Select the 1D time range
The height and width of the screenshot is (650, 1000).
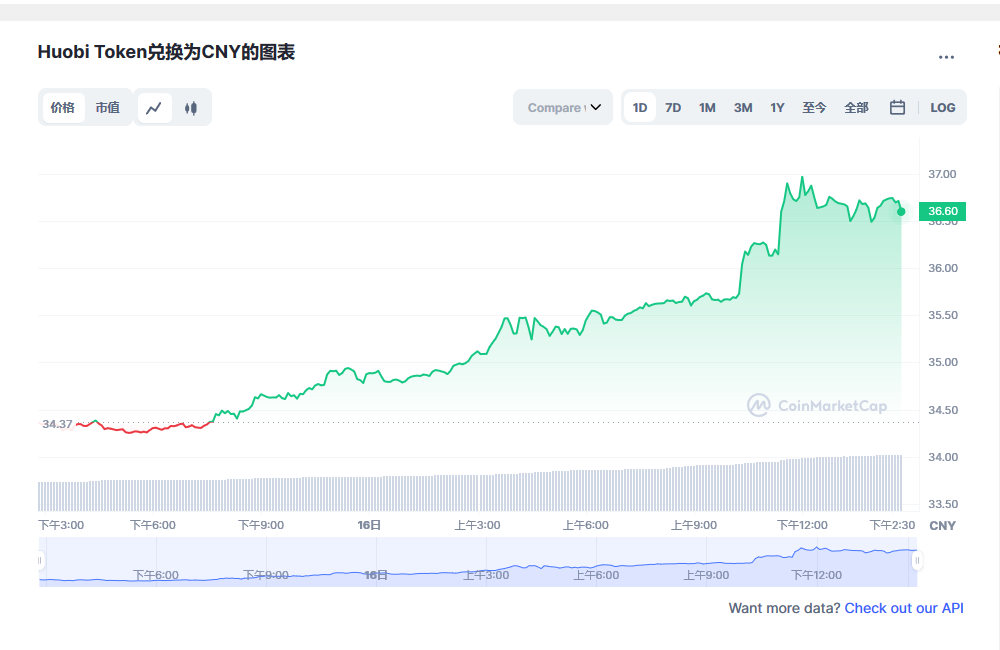[x=640, y=107]
